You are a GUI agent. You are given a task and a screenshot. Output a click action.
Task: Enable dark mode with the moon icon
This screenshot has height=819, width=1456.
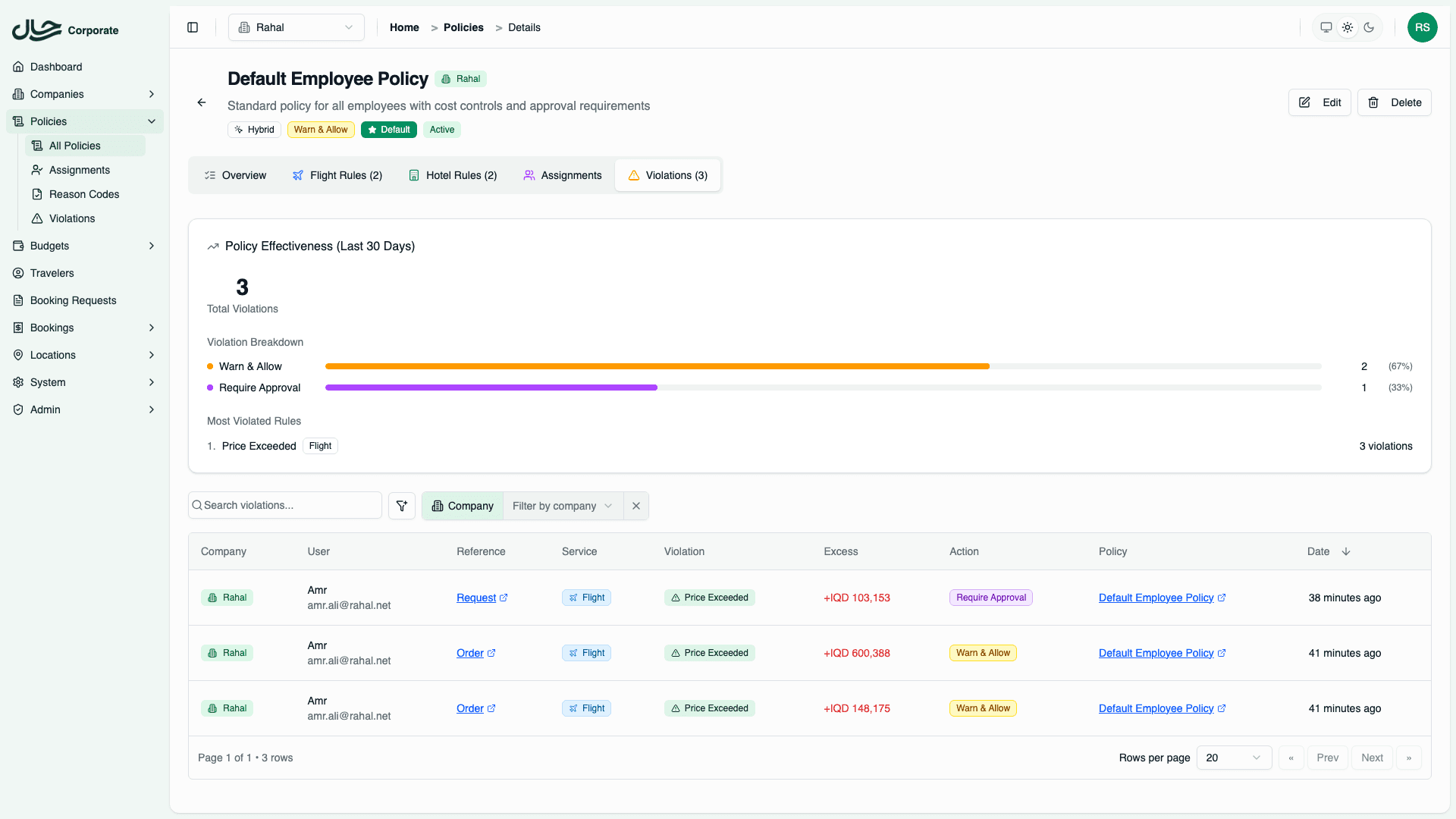[1370, 27]
